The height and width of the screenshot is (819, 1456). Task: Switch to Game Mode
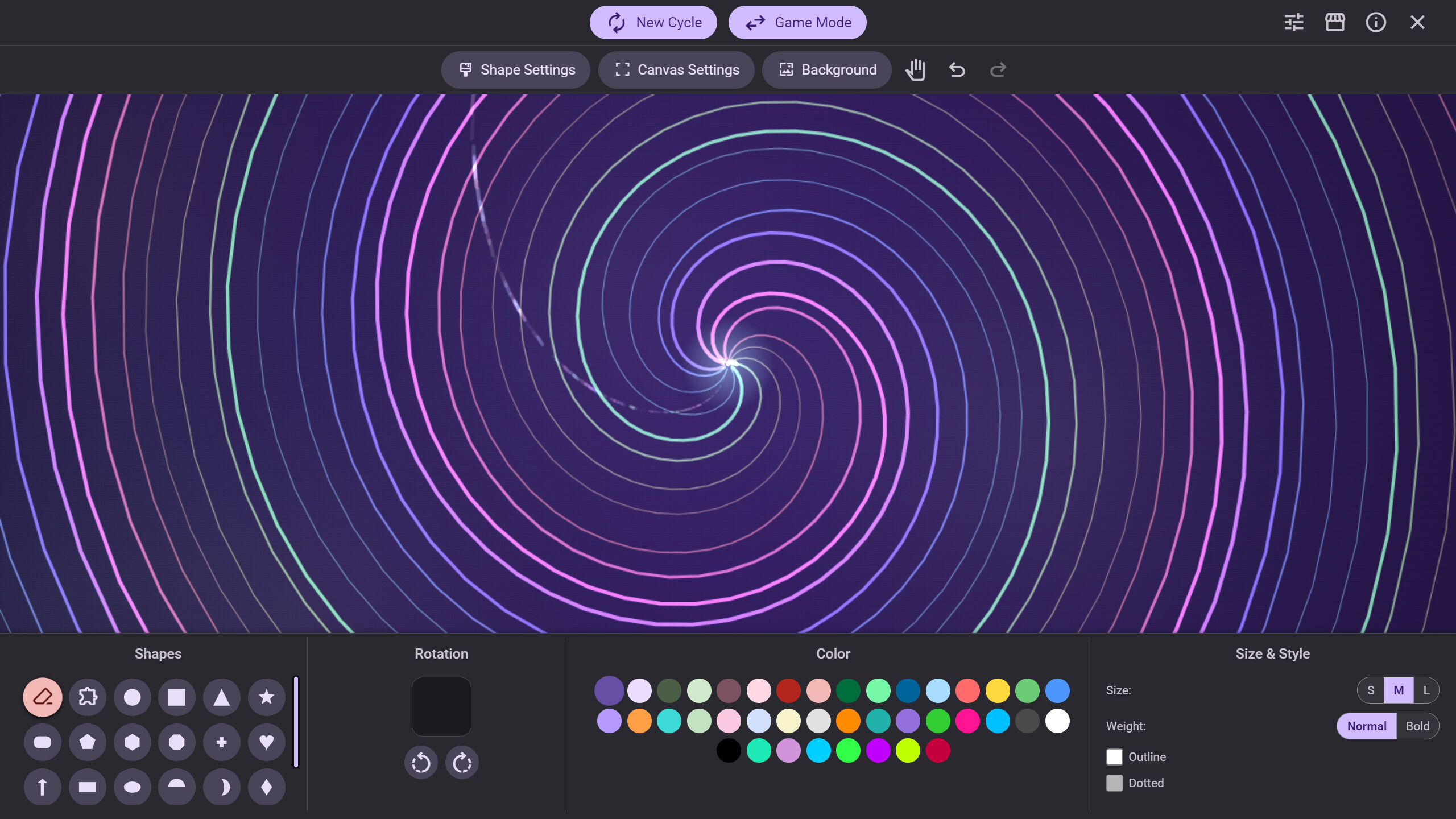pos(797,22)
